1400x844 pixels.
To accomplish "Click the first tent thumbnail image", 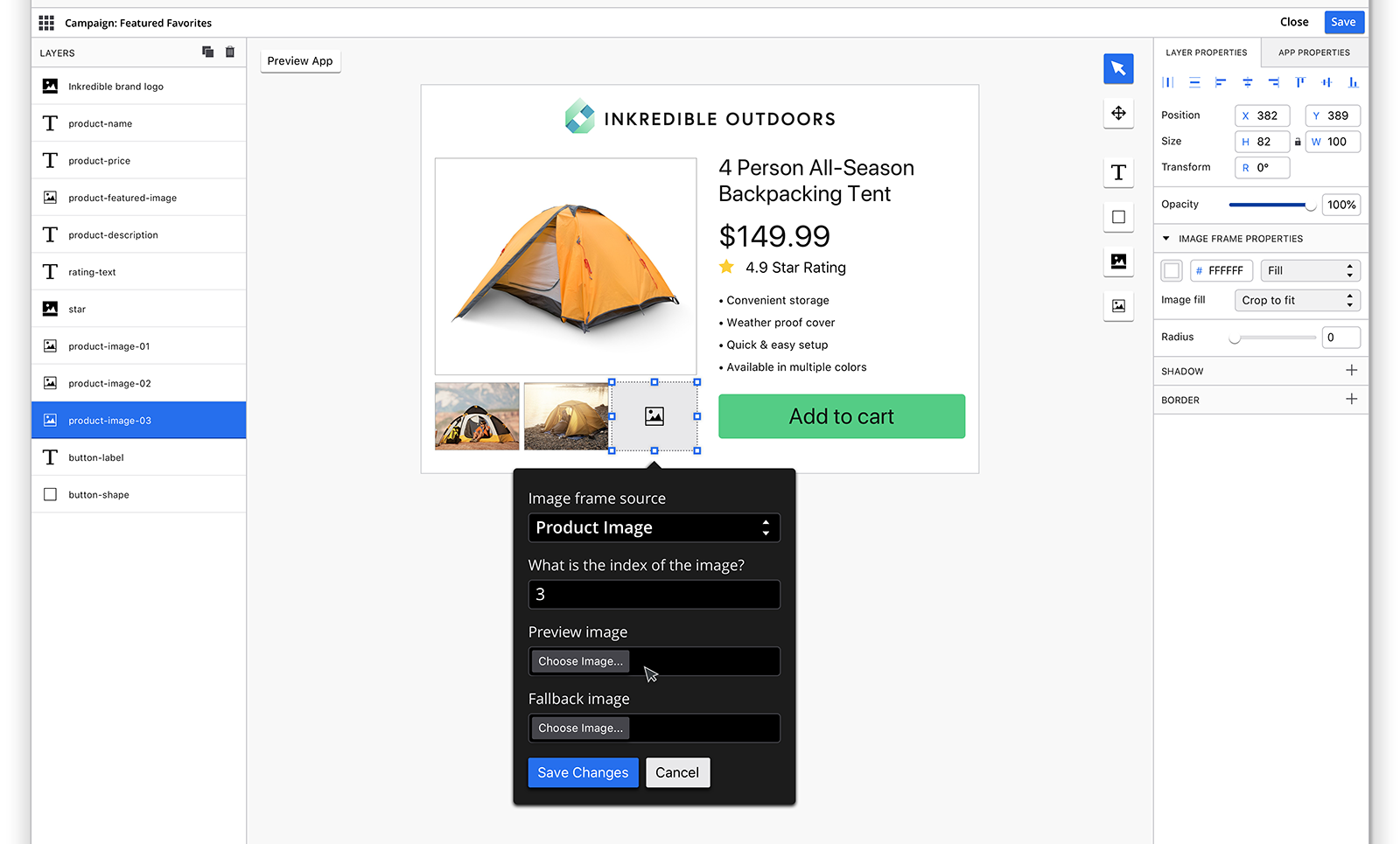I will [x=477, y=416].
